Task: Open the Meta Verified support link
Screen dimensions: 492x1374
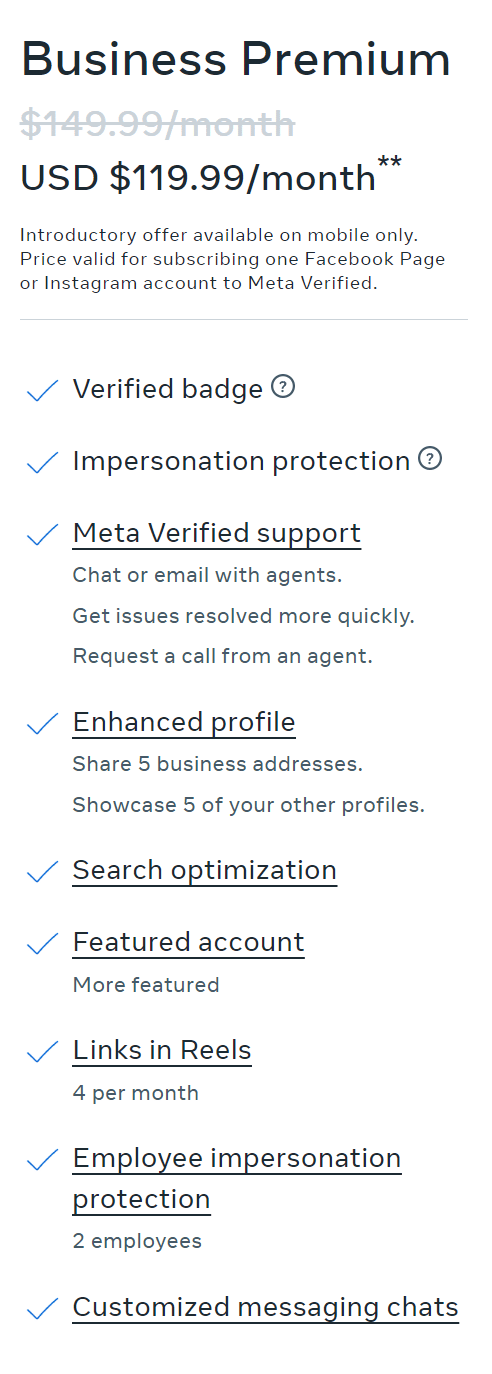Action: pyautogui.click(x=217, y=533)
